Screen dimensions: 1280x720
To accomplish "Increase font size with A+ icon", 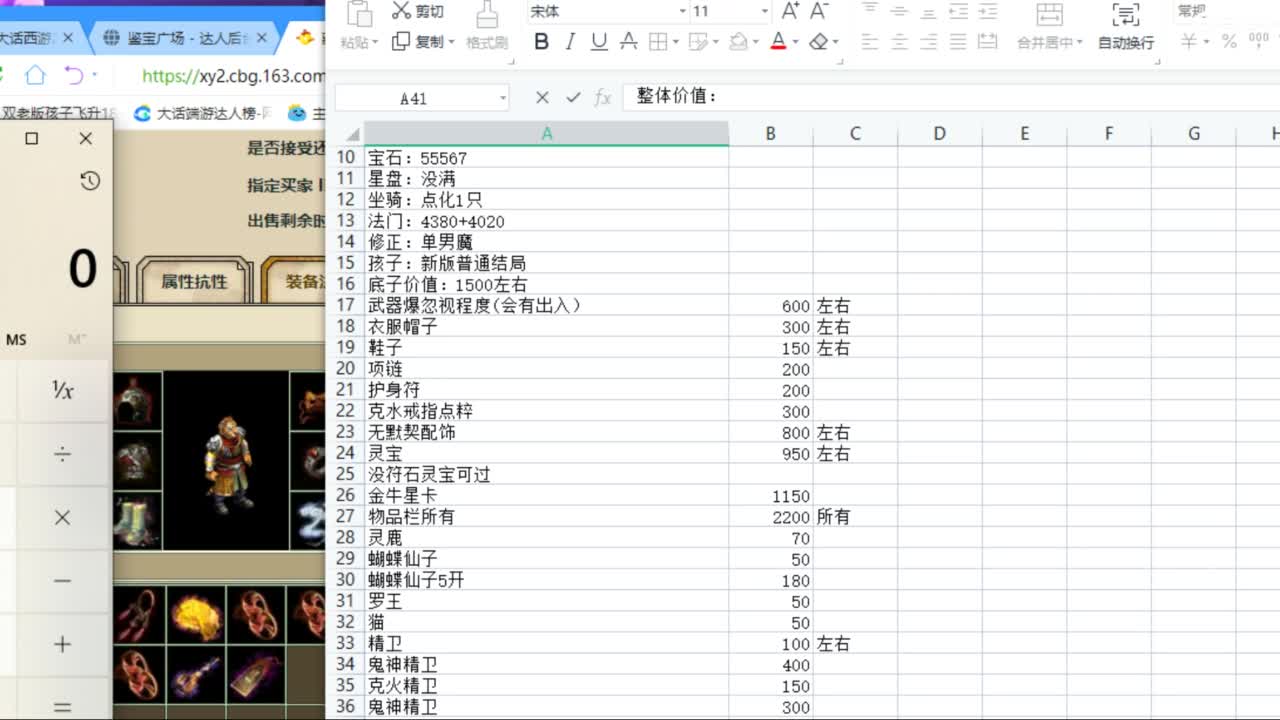I will pos(790,11).
